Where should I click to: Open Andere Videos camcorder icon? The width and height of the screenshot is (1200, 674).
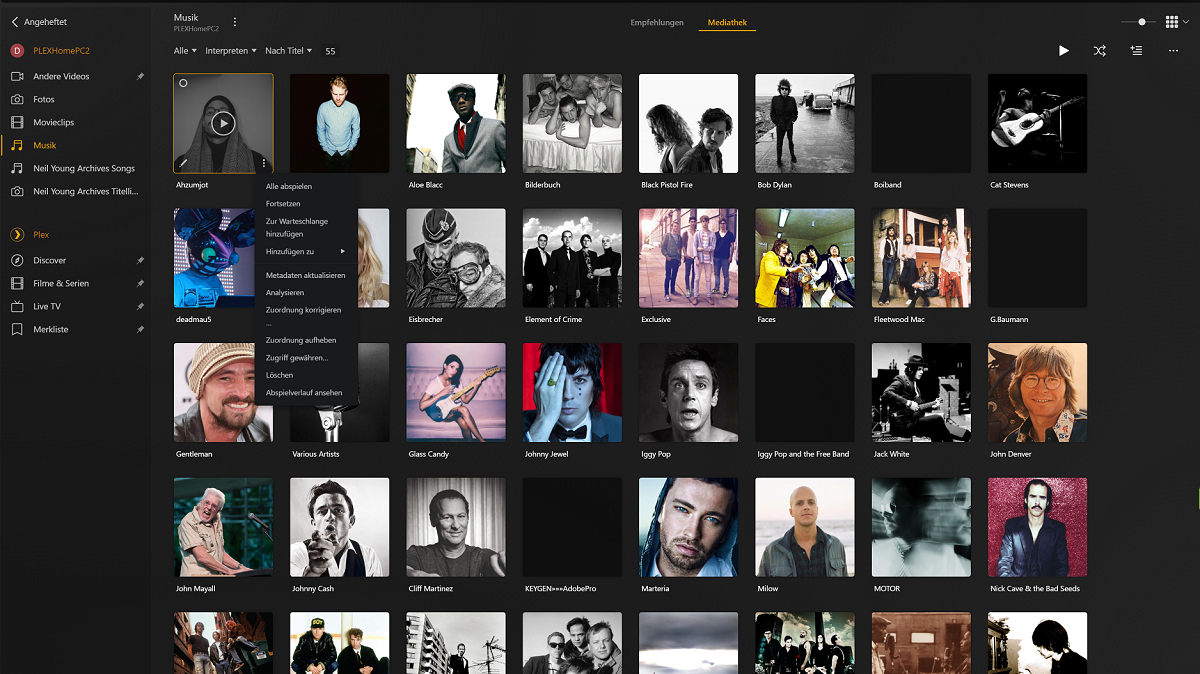coord(17,76)
